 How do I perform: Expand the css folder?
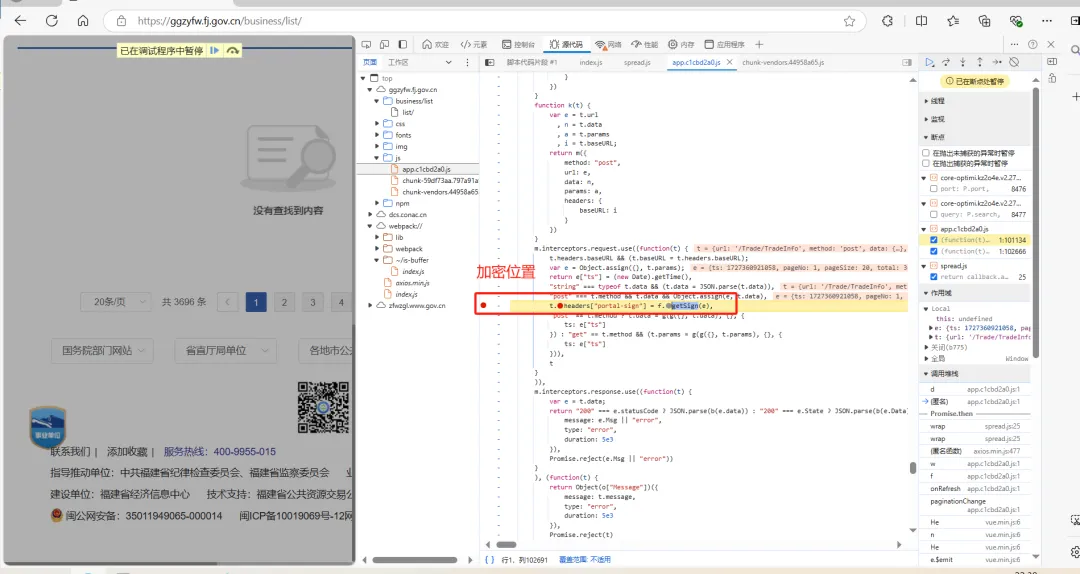pos(377,123)
